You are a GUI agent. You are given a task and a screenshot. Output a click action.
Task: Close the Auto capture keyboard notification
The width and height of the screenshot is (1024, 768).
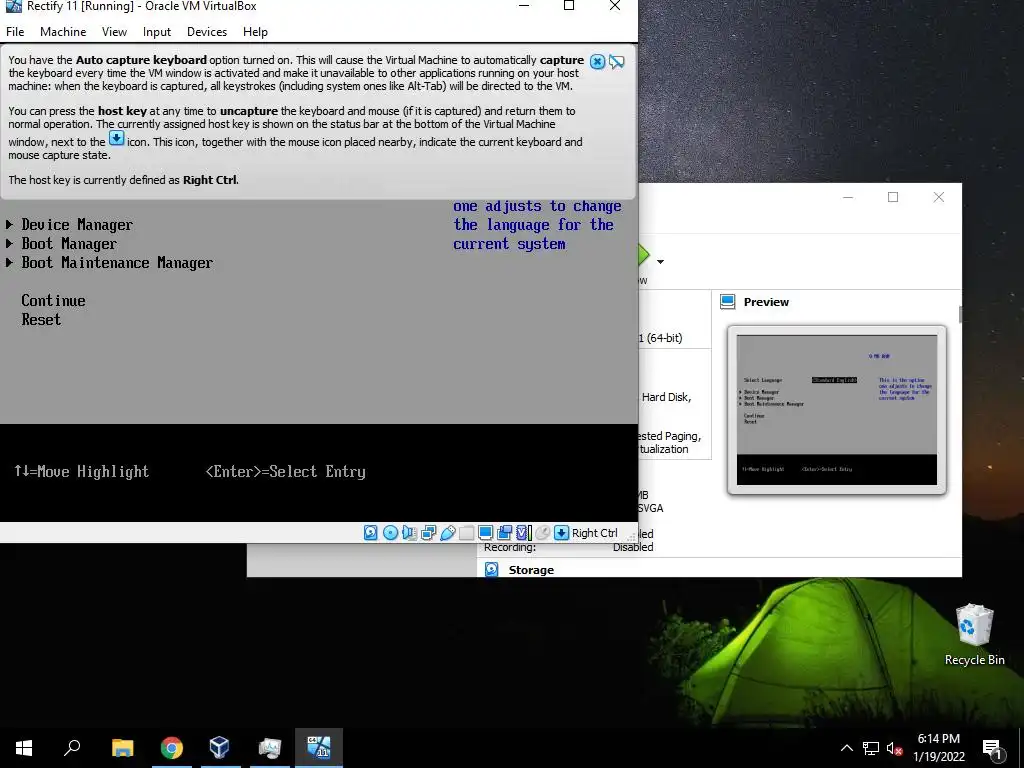597,61
